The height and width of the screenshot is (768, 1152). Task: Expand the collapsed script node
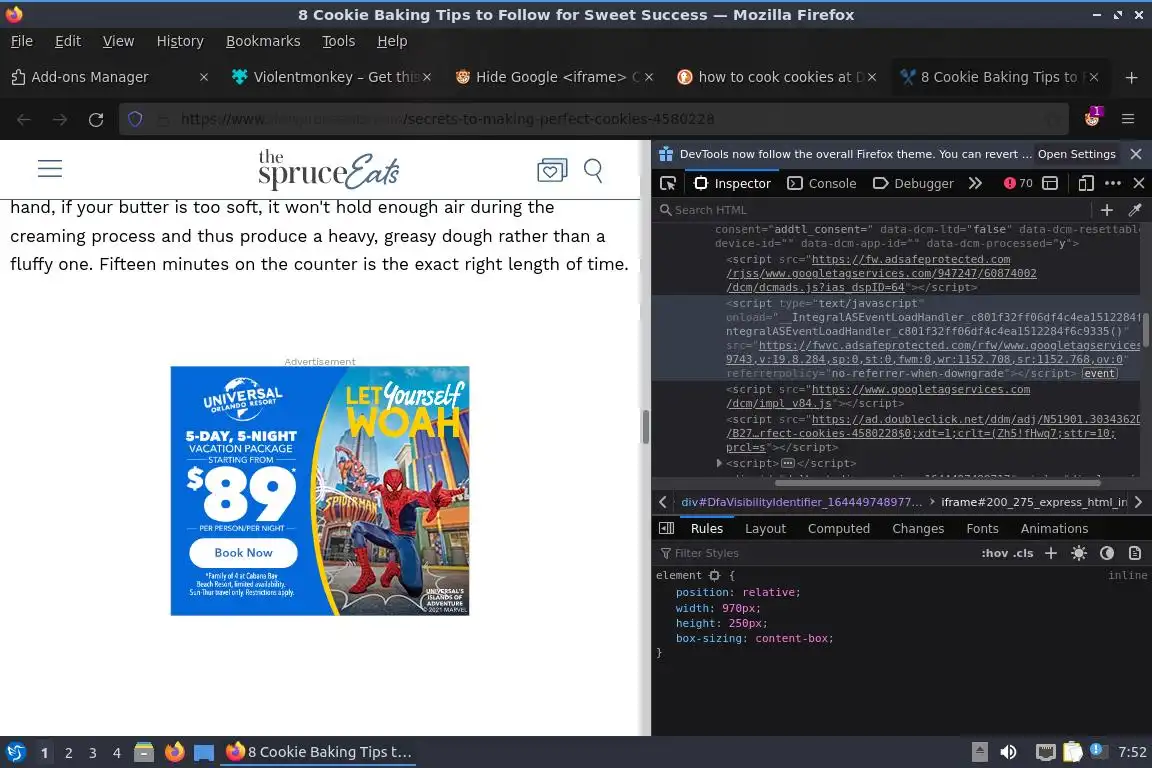(x=719, y=463)
